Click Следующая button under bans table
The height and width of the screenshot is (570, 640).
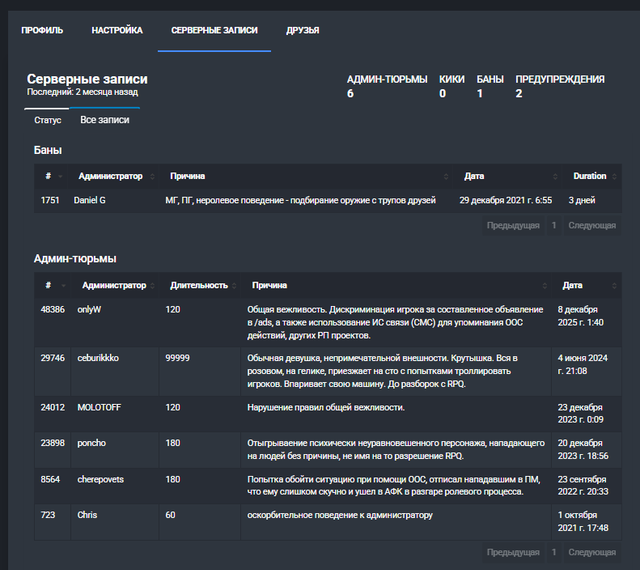coord(592,225)
